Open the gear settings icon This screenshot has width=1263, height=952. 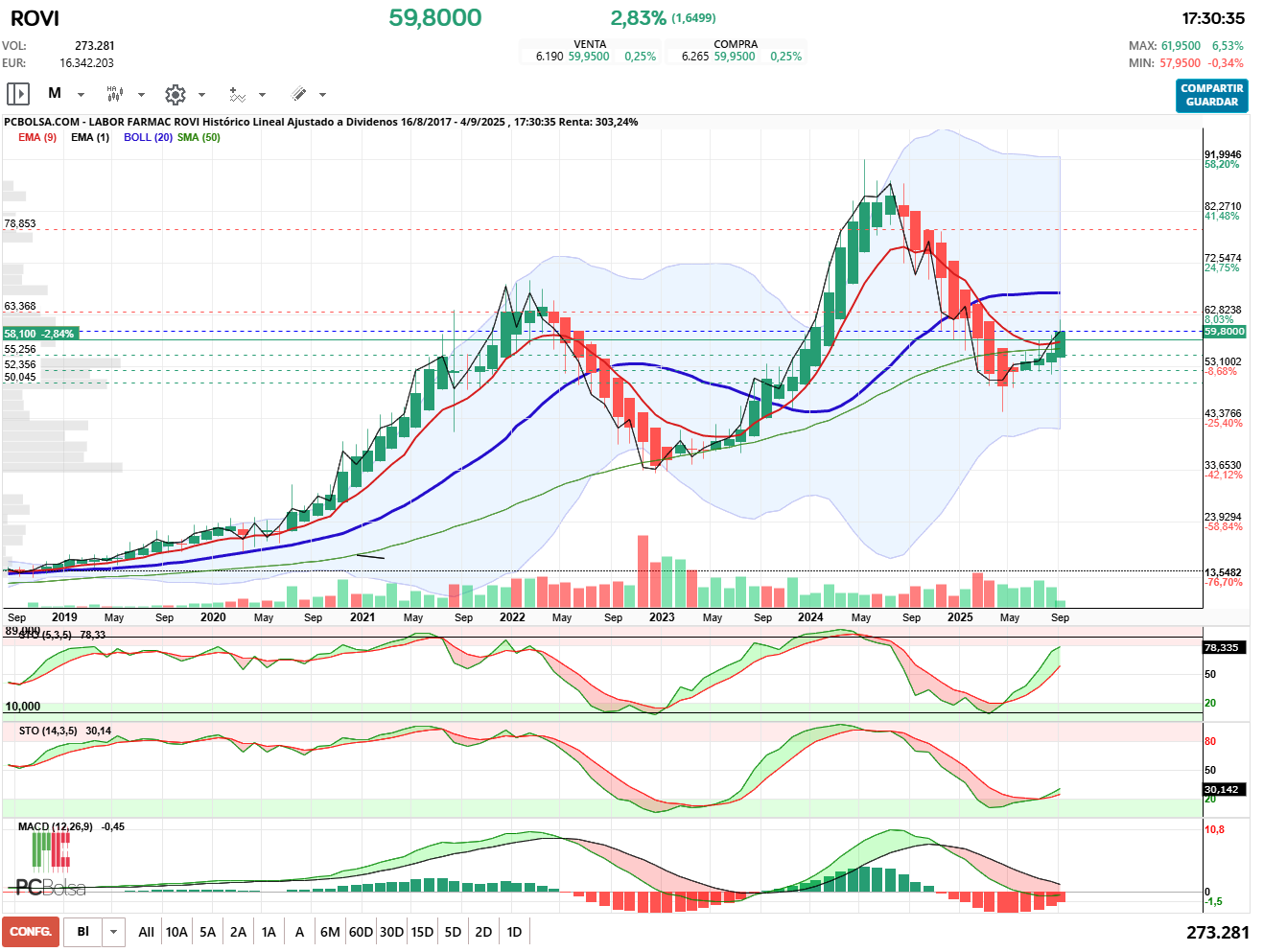(x=175, y=94)
